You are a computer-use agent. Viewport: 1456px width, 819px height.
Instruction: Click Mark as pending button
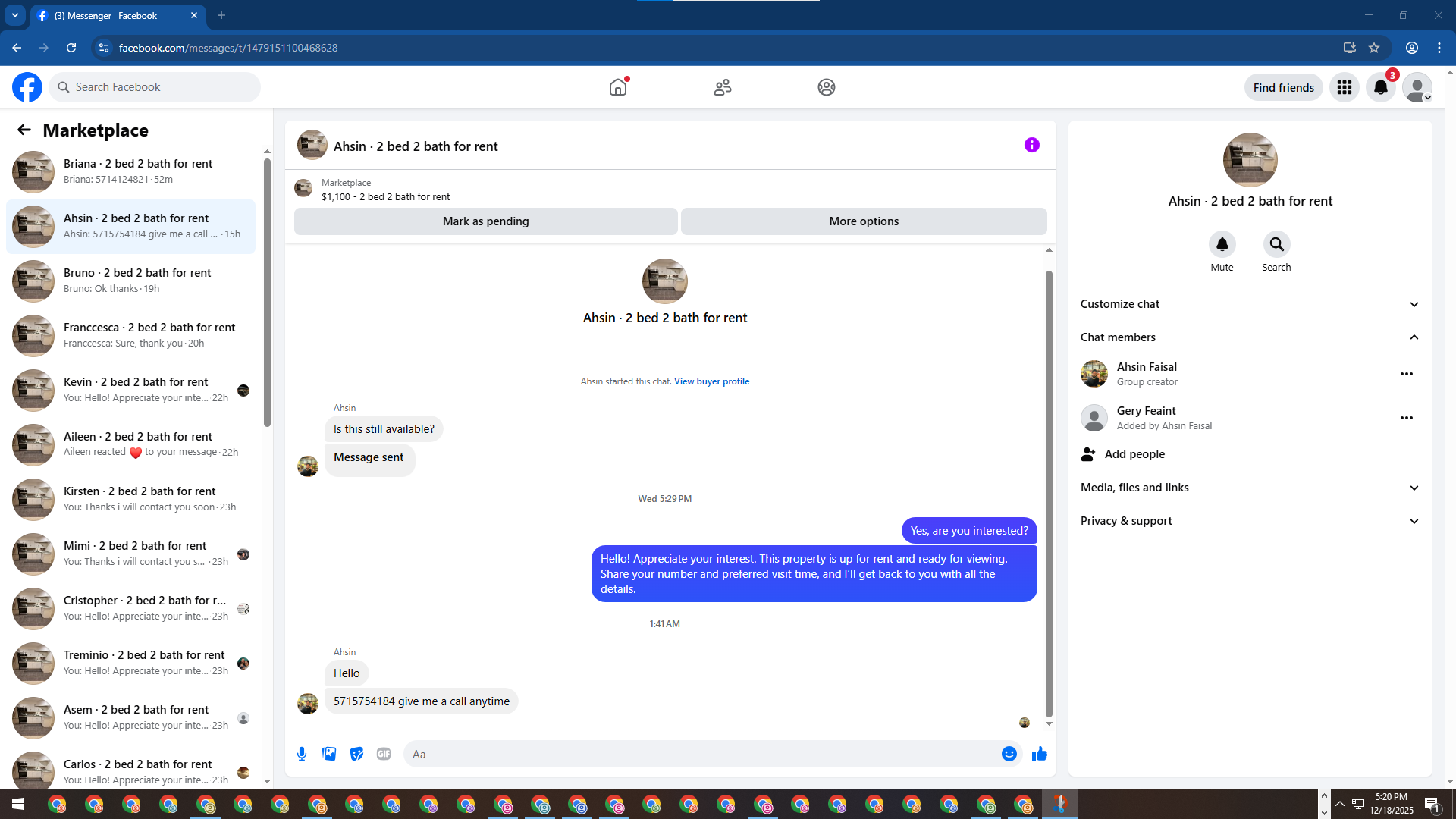coord(485,221)
